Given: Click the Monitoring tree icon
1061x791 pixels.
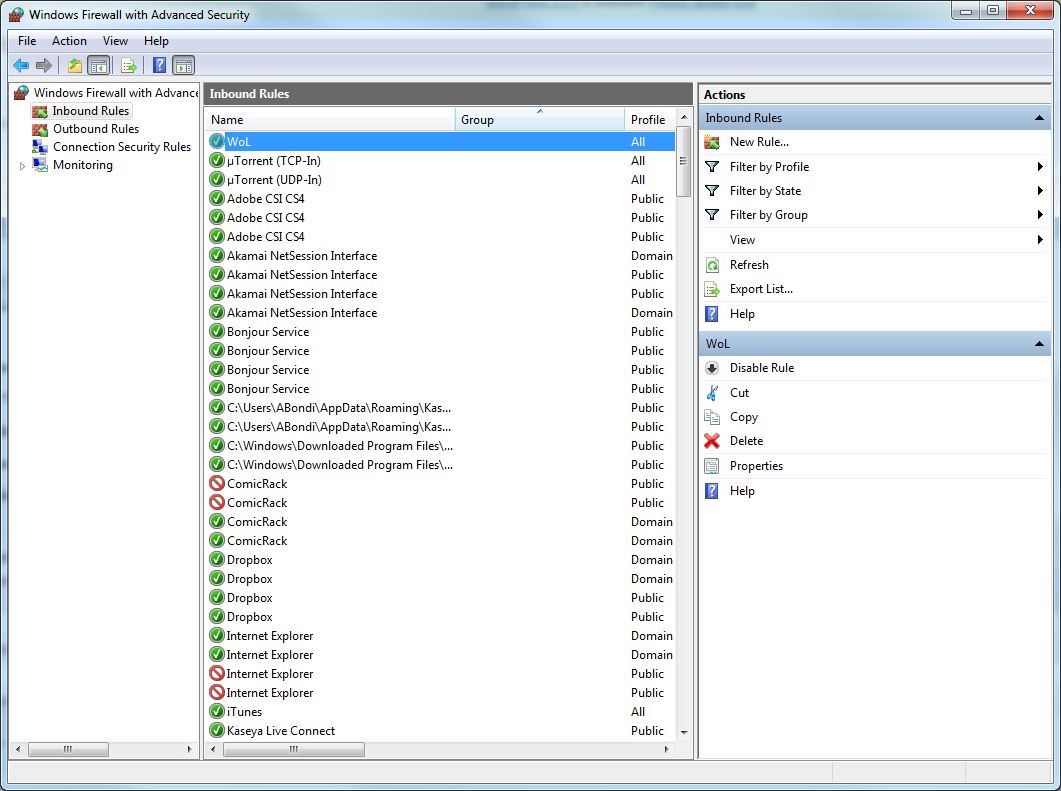Looking at the screenshot, I should (x=40, y=164).
